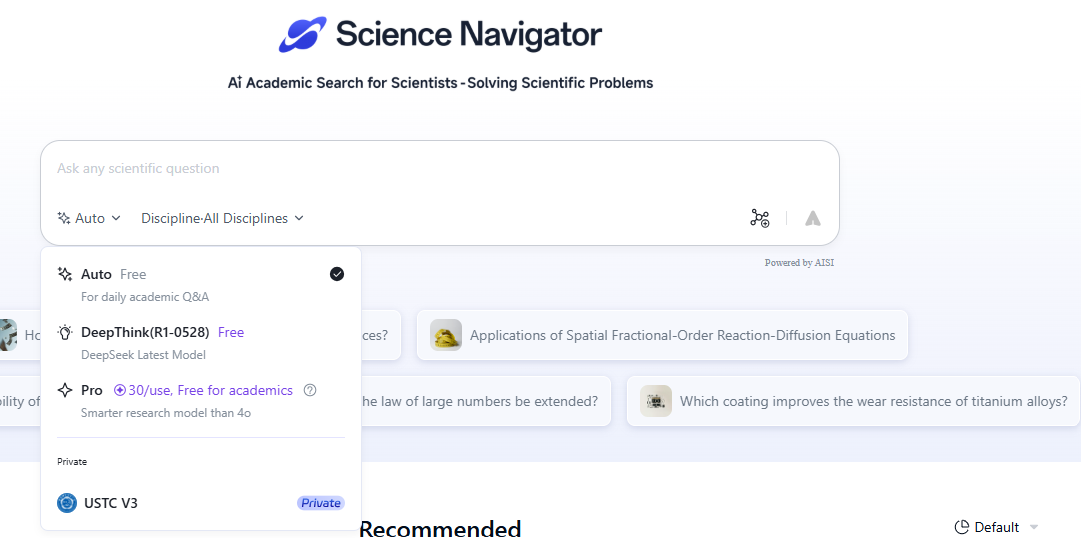Click the USTC university logo icon
Image resolution: width=1081 pixels, height=538 pixels.
tap(67, 503)
